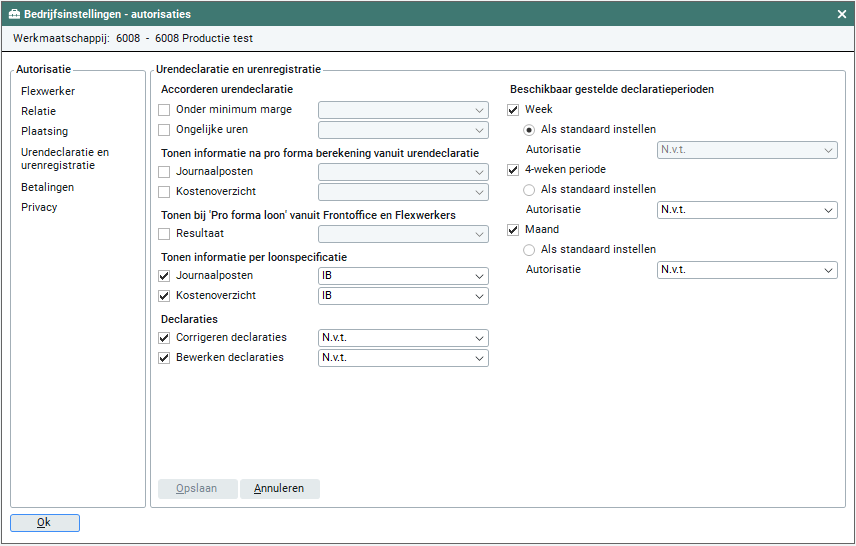Select standard radio button under 4-weken periode

530,190
